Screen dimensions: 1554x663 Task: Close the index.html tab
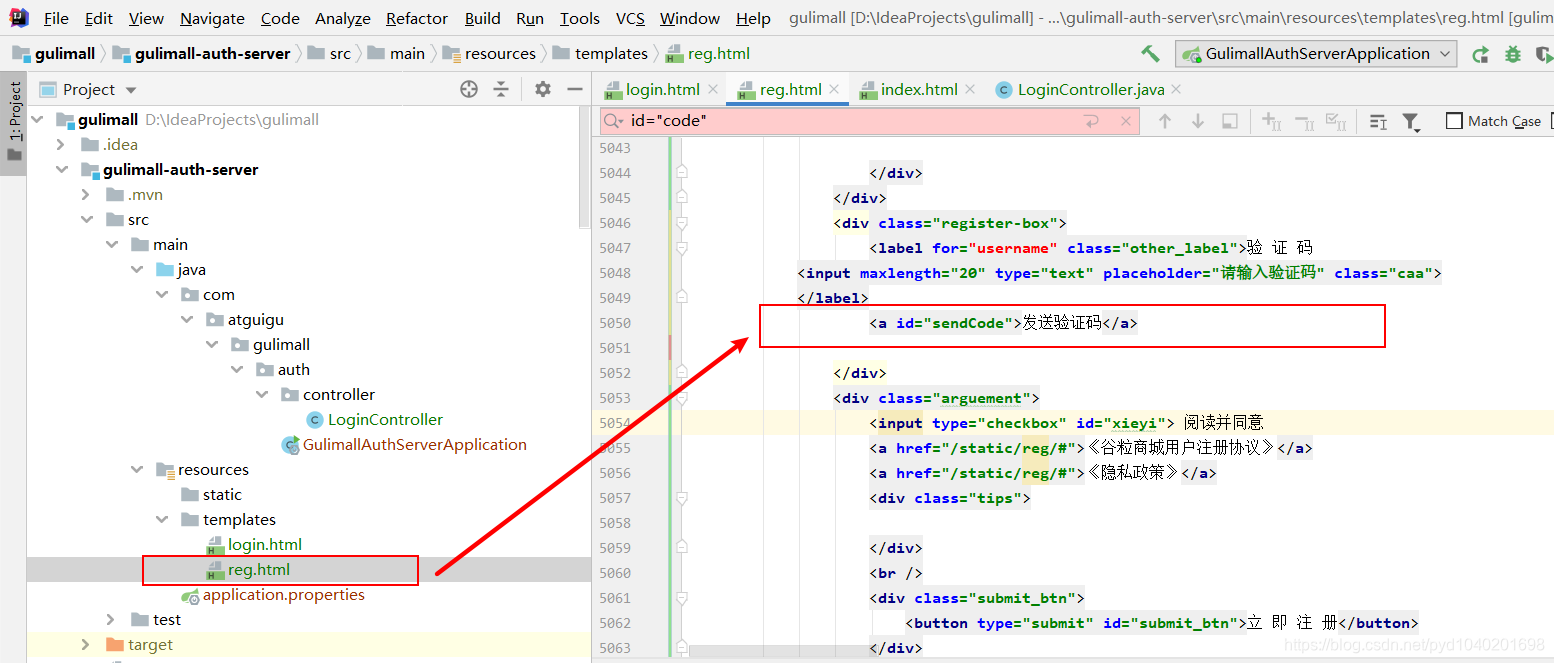969,89
